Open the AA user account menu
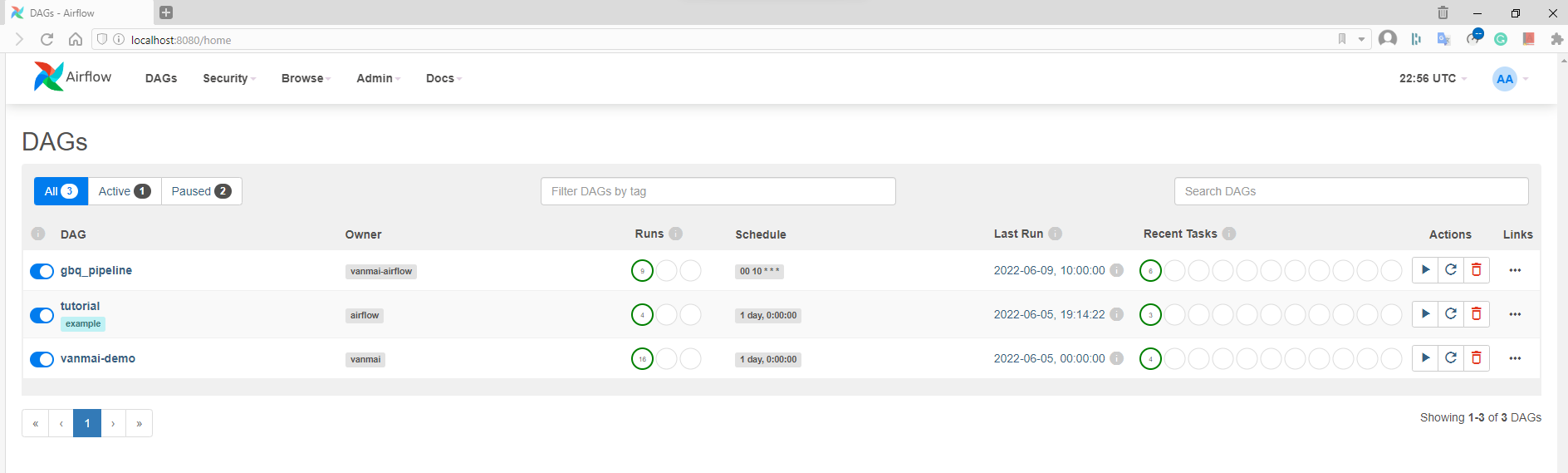The image size is (1568, 473). point(1510,79)
